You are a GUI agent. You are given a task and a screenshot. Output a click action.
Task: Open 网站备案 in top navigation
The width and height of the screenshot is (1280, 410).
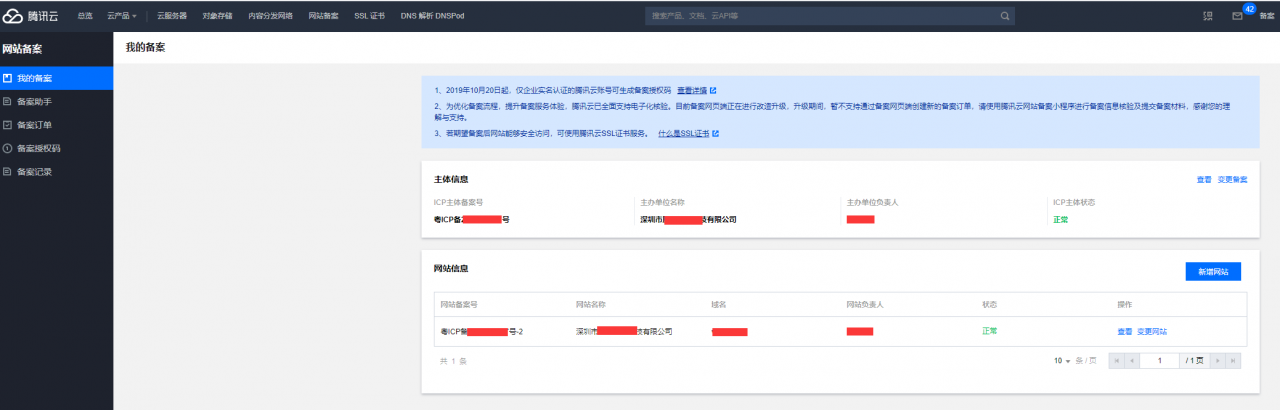pyautogui.click(x=323, y=16)
